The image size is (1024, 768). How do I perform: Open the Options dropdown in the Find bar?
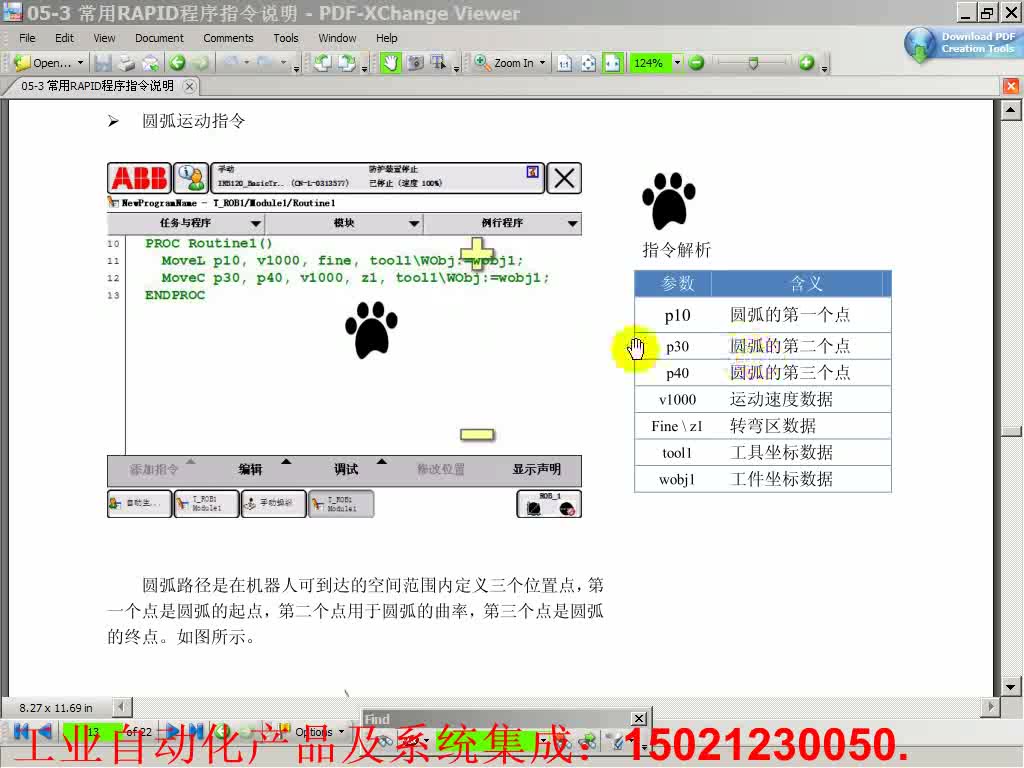point(320,732)
